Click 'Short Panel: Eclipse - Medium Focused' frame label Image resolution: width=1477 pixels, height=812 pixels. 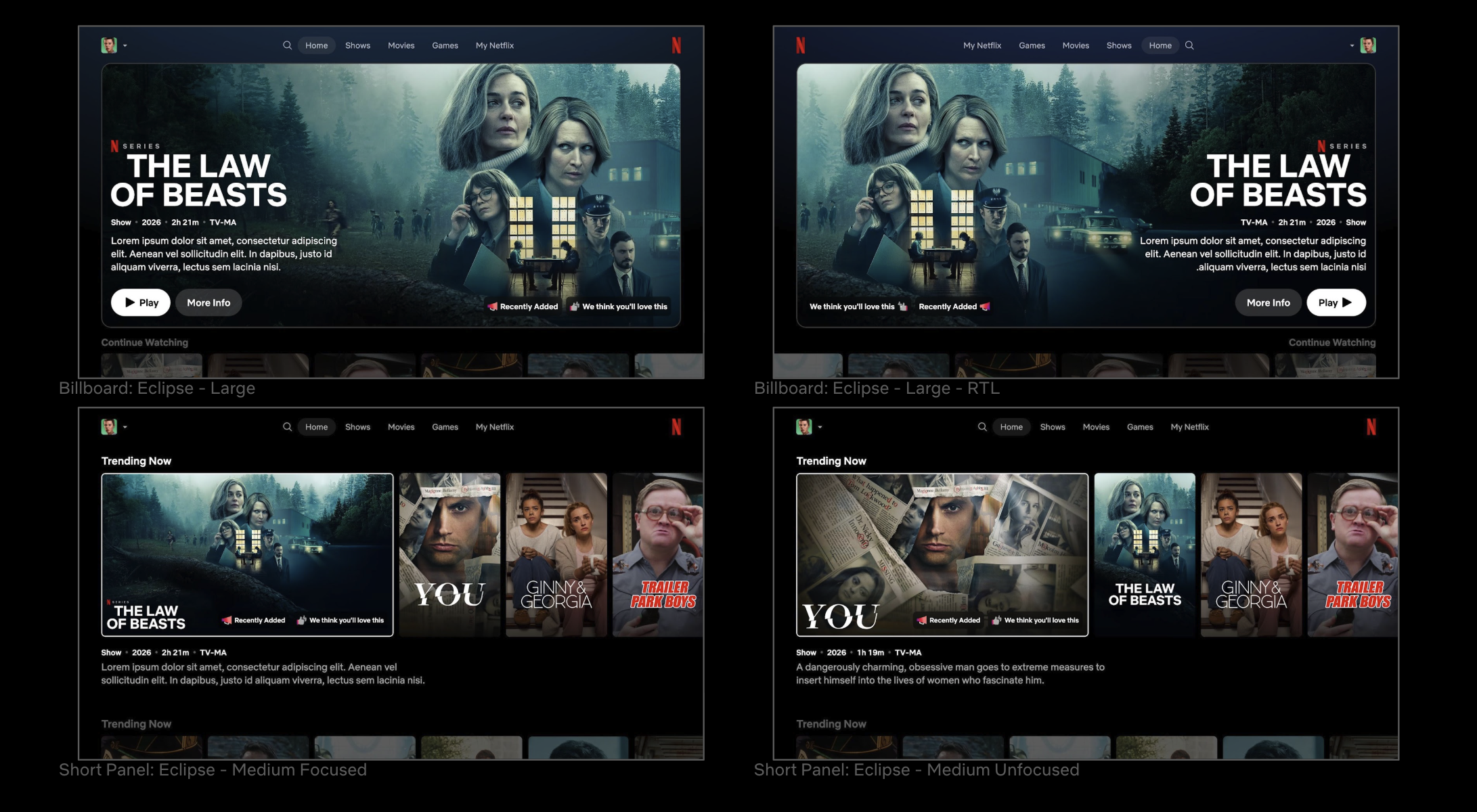[x=213, y=770]
